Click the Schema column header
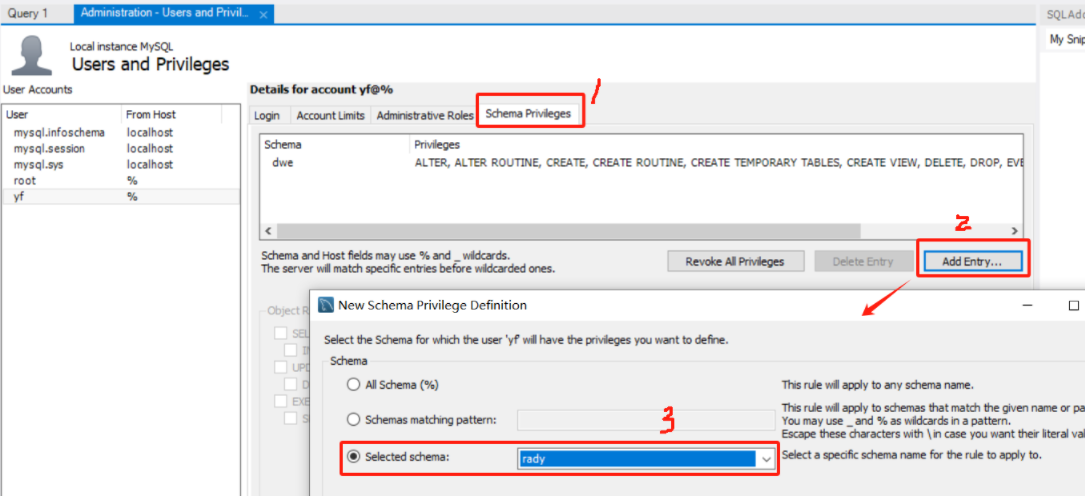The image size is (1085, 496). [335, 145]
